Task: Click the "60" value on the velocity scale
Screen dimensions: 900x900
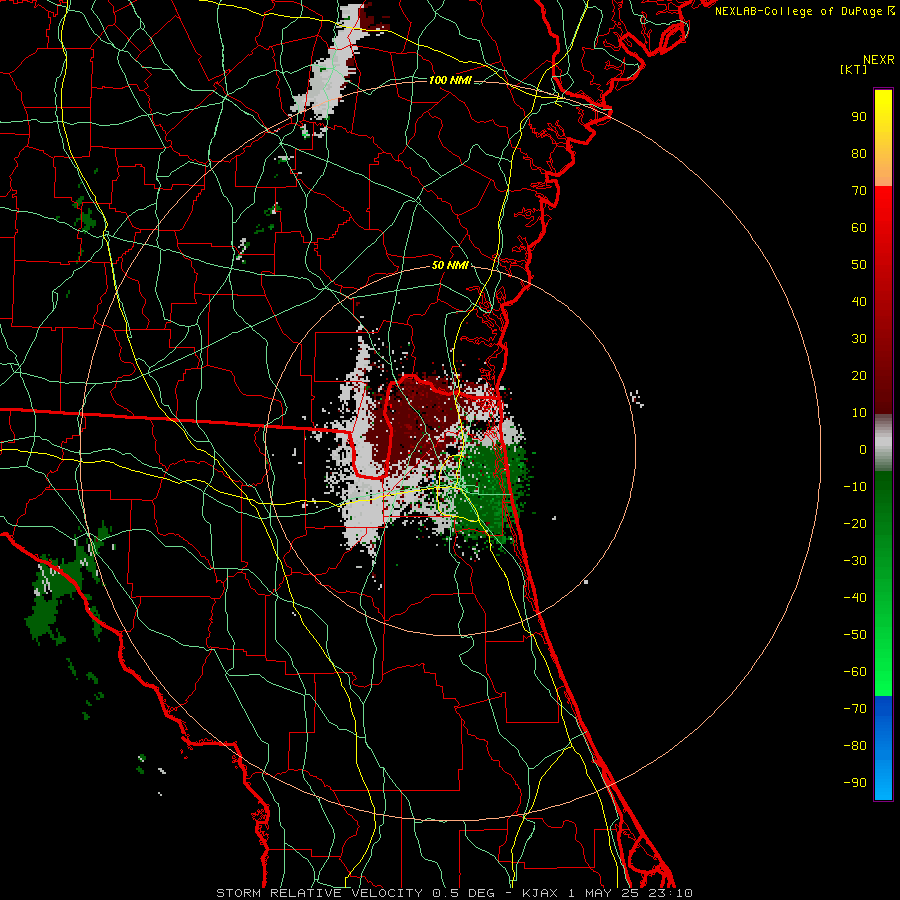Action: 859,227
